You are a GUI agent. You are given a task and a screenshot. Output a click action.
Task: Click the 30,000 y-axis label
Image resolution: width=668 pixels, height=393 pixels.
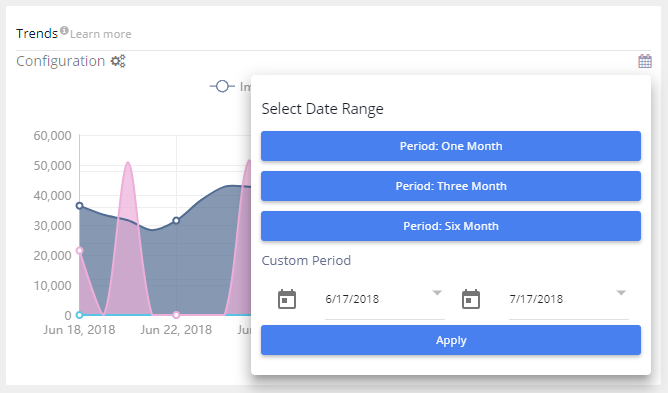click(52, 225)
